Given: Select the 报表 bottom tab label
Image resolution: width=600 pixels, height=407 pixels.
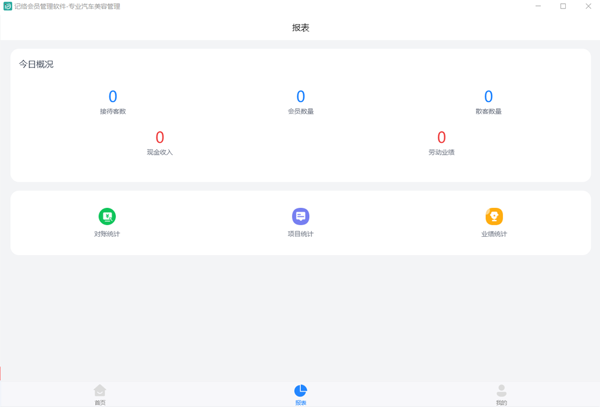Looking at the screenshot, I should (x=300, y=403).
